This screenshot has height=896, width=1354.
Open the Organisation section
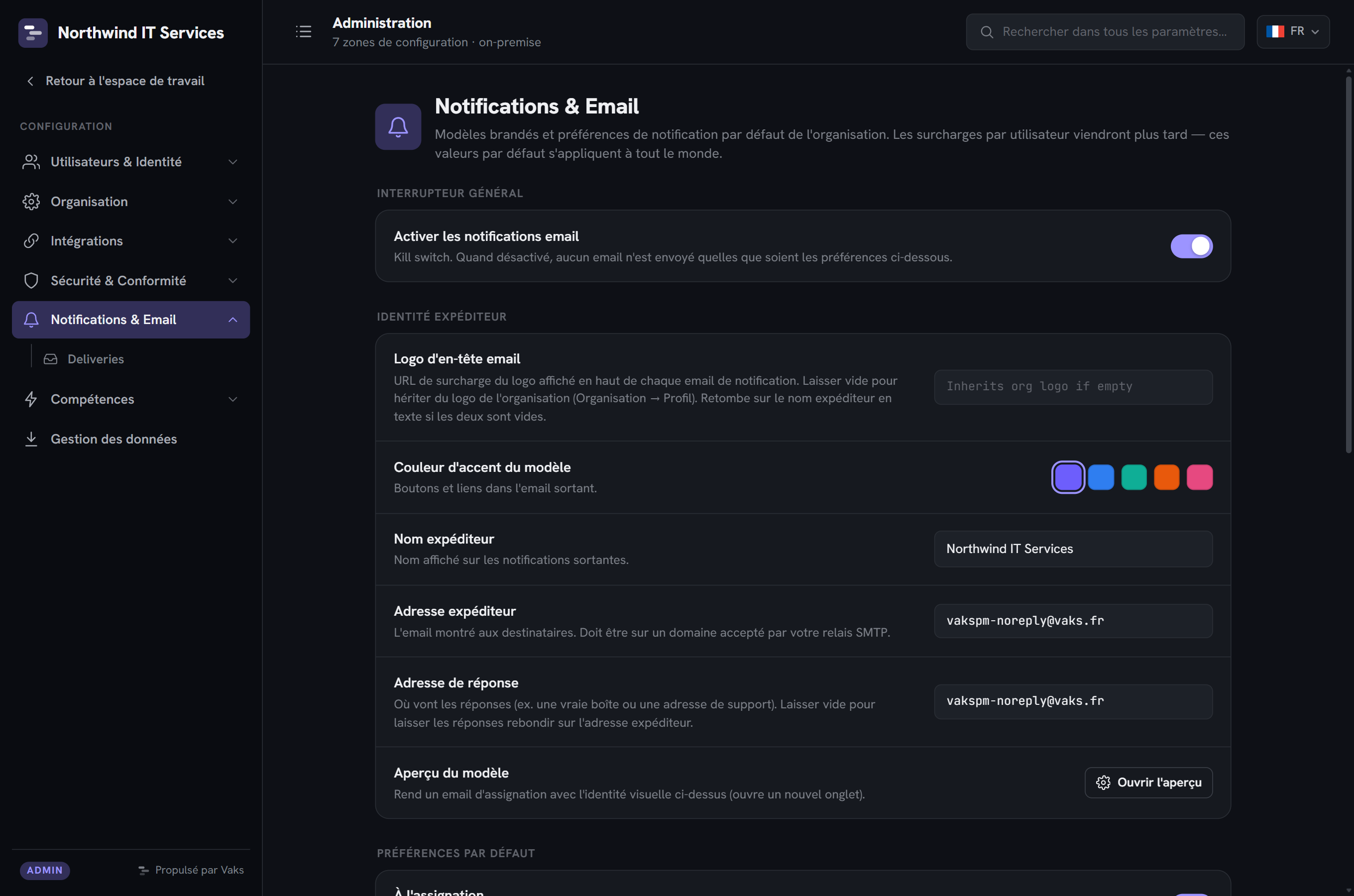pos(131,202)
